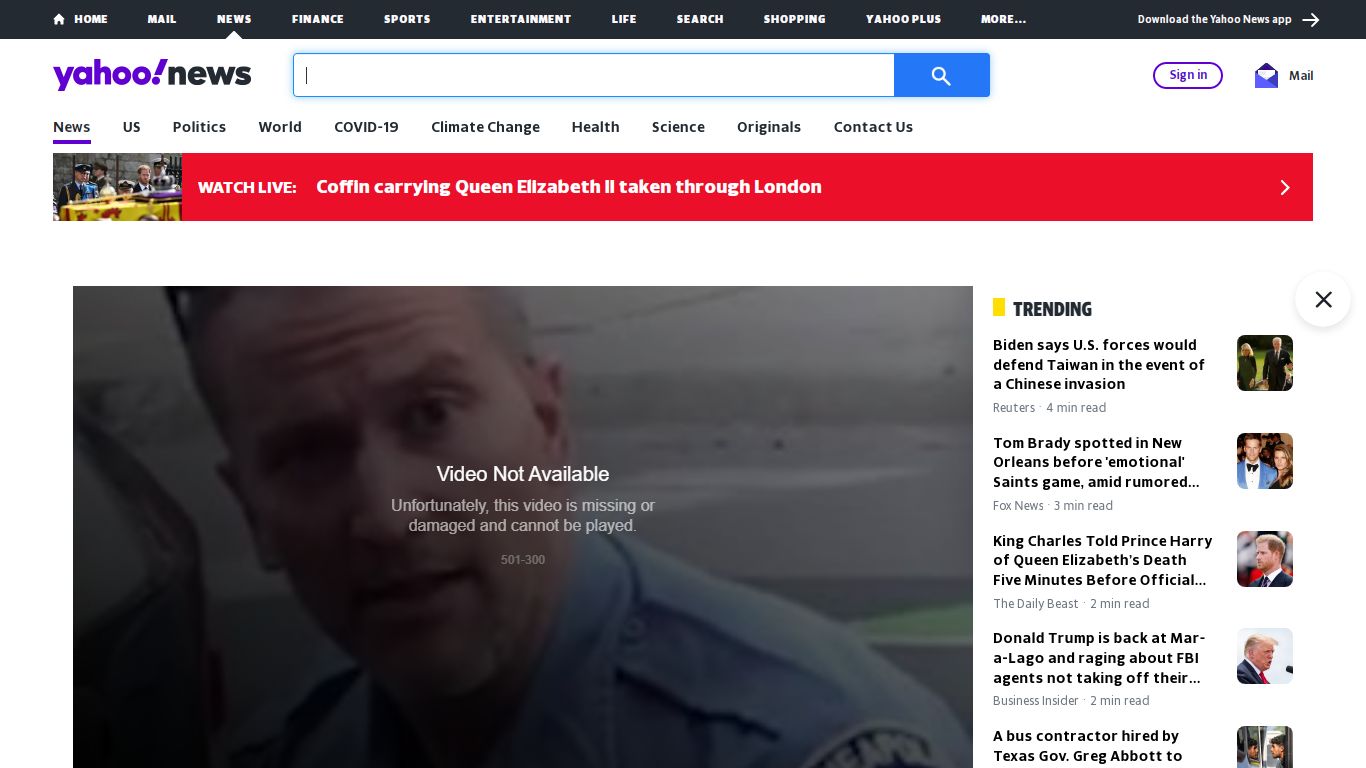The image size is (1366, 768).
Task: Click the Sign in button
Action: 1188,75
